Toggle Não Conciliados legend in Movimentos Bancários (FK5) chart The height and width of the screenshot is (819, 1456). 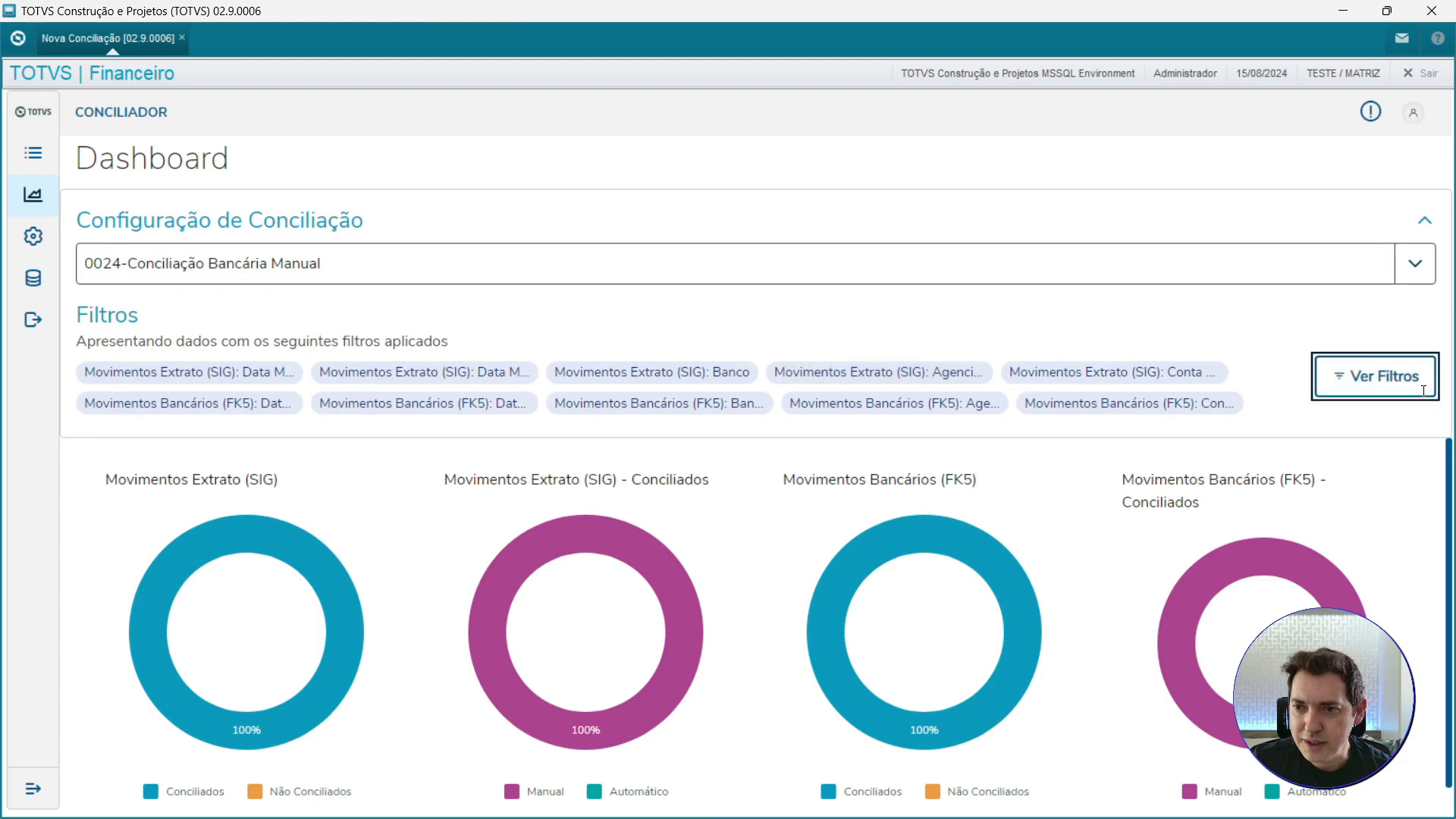[977, 792]
